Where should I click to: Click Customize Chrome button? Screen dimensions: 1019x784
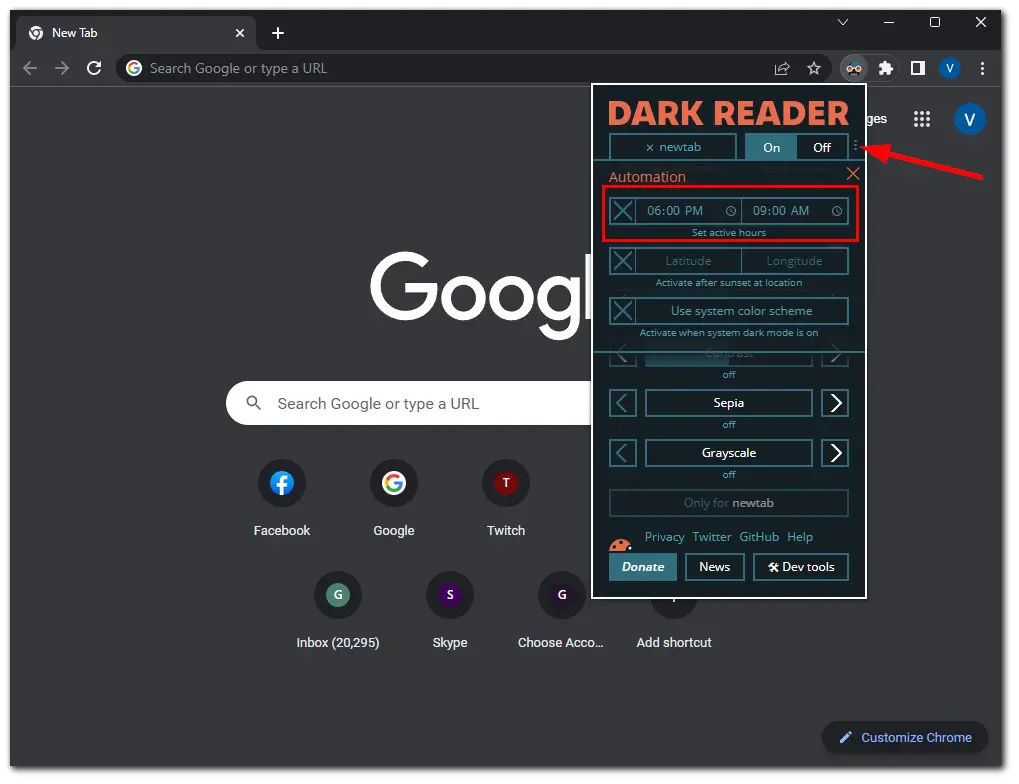905,737
